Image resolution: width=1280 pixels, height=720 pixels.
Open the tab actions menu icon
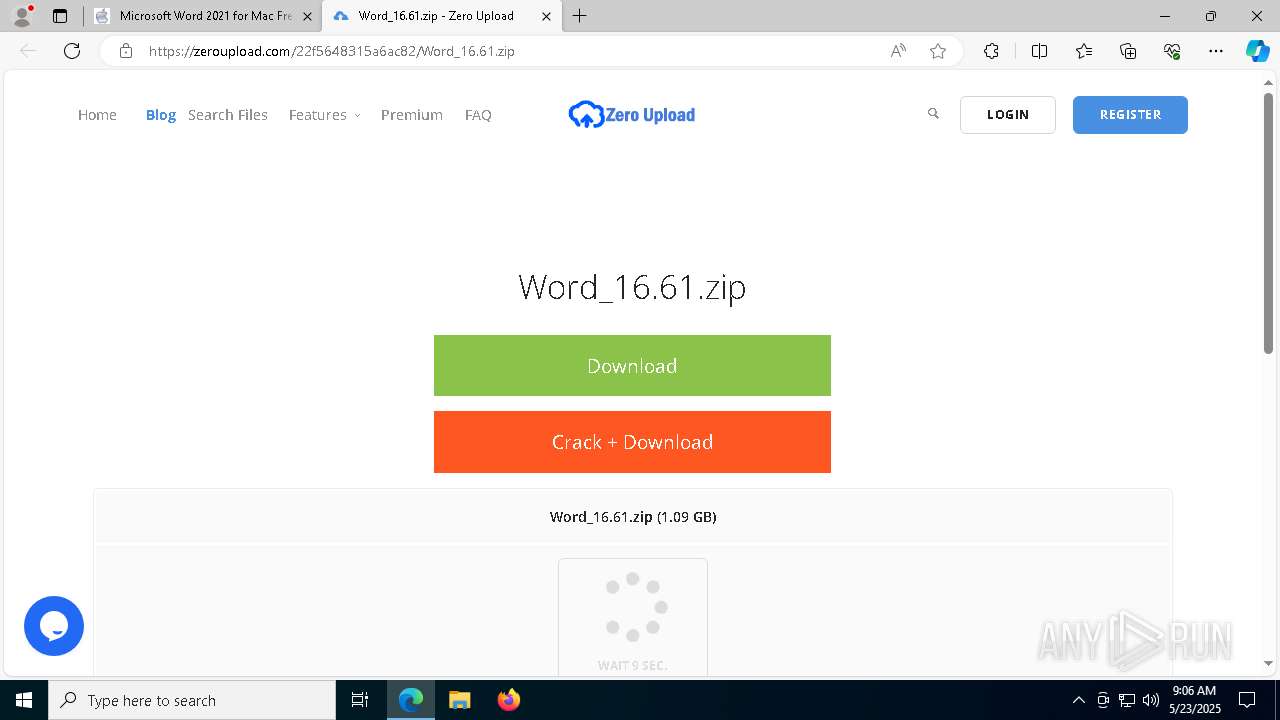pos(60,16)
